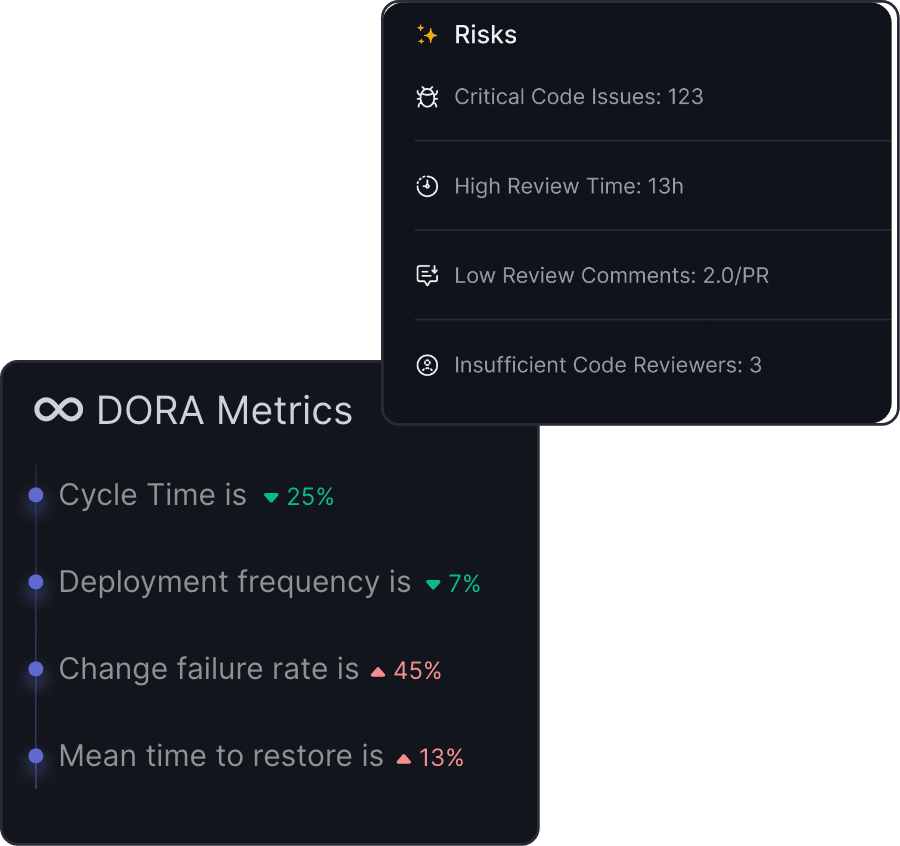Select the Change failure rate timeline dot
The width and height of the screenshot is (900, 846).
click(x=36, y=669)
